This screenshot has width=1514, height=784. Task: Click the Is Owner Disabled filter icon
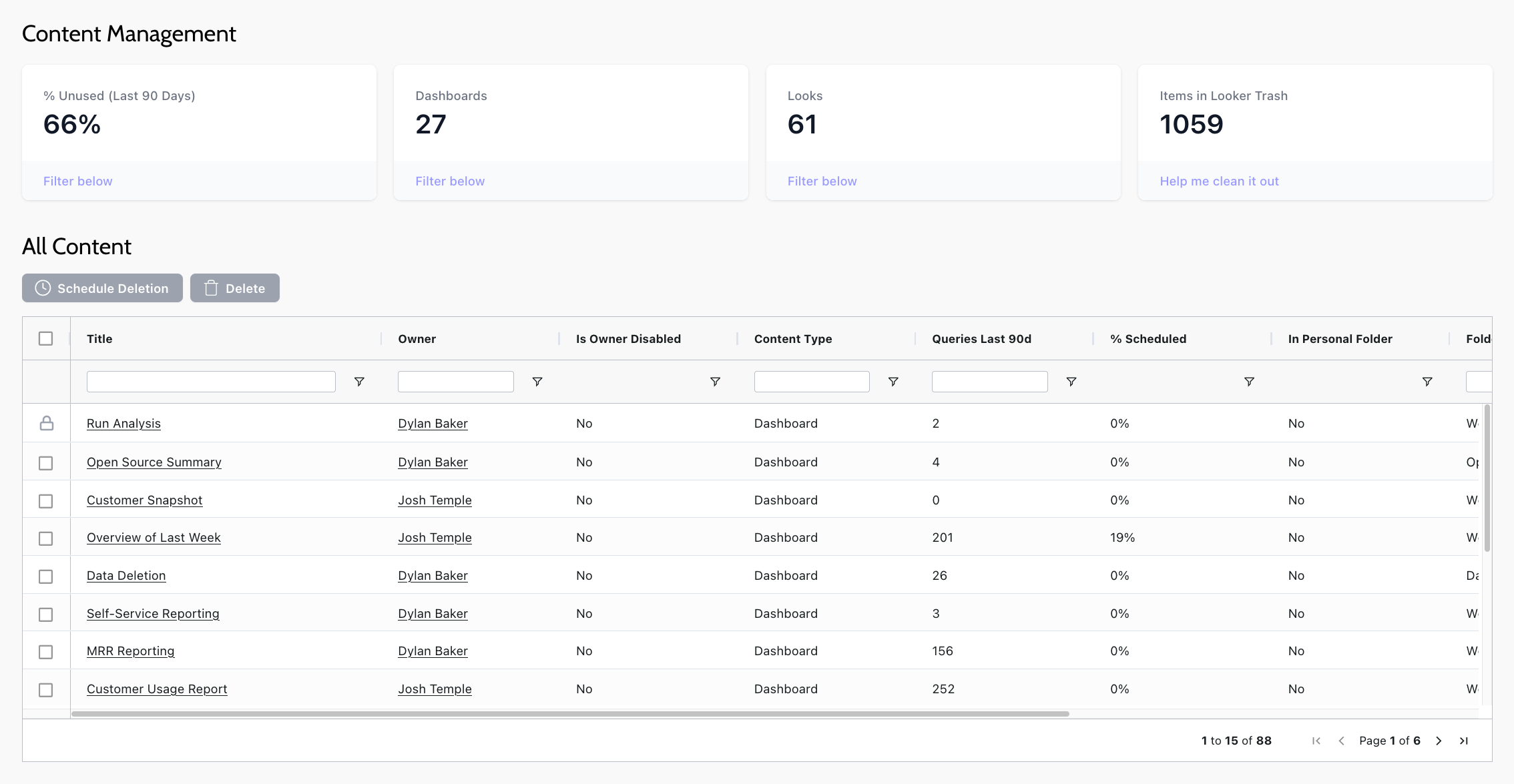point(715,382)
